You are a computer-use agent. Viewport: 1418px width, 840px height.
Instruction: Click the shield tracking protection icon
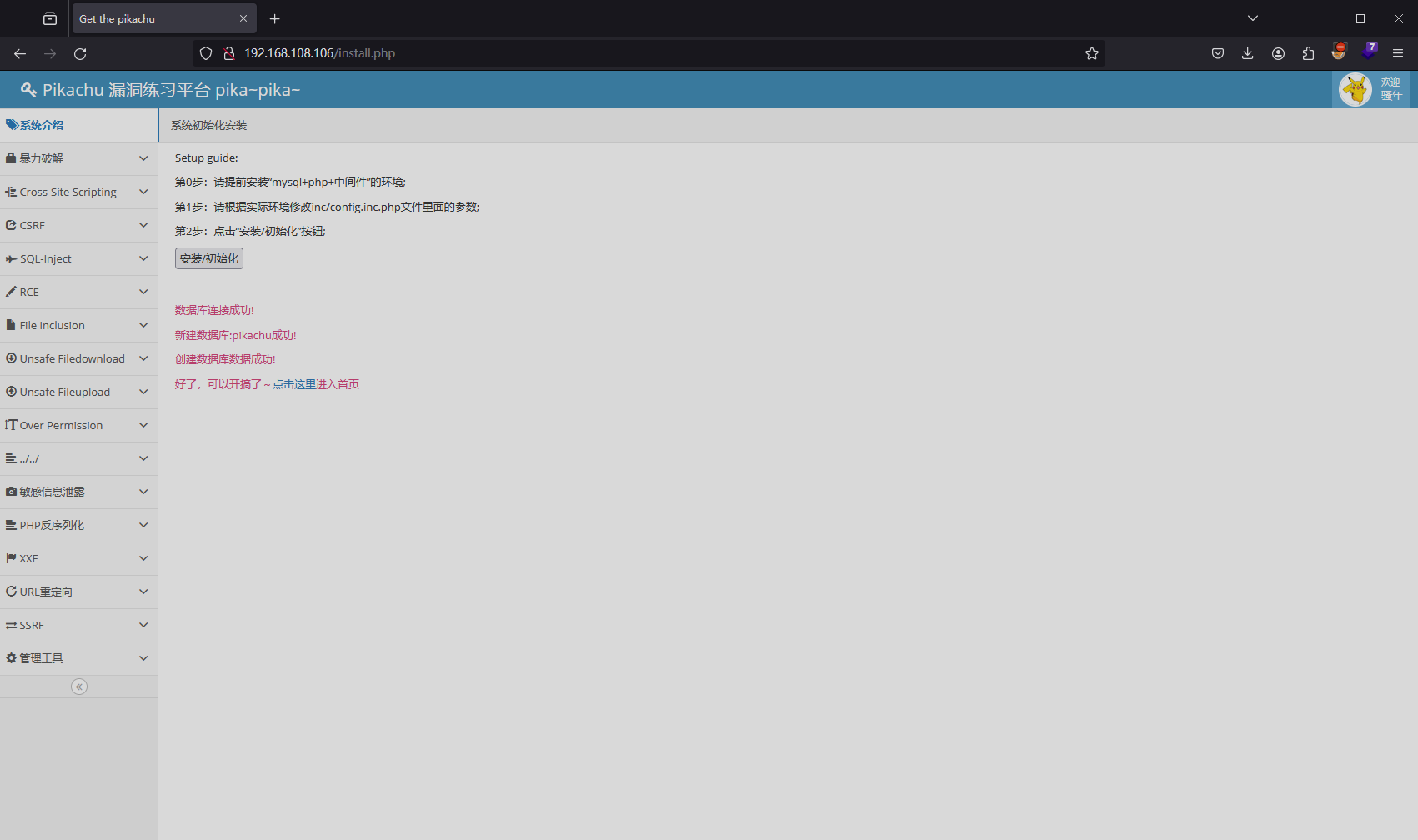pyautogui.click(x=206, y=53)
